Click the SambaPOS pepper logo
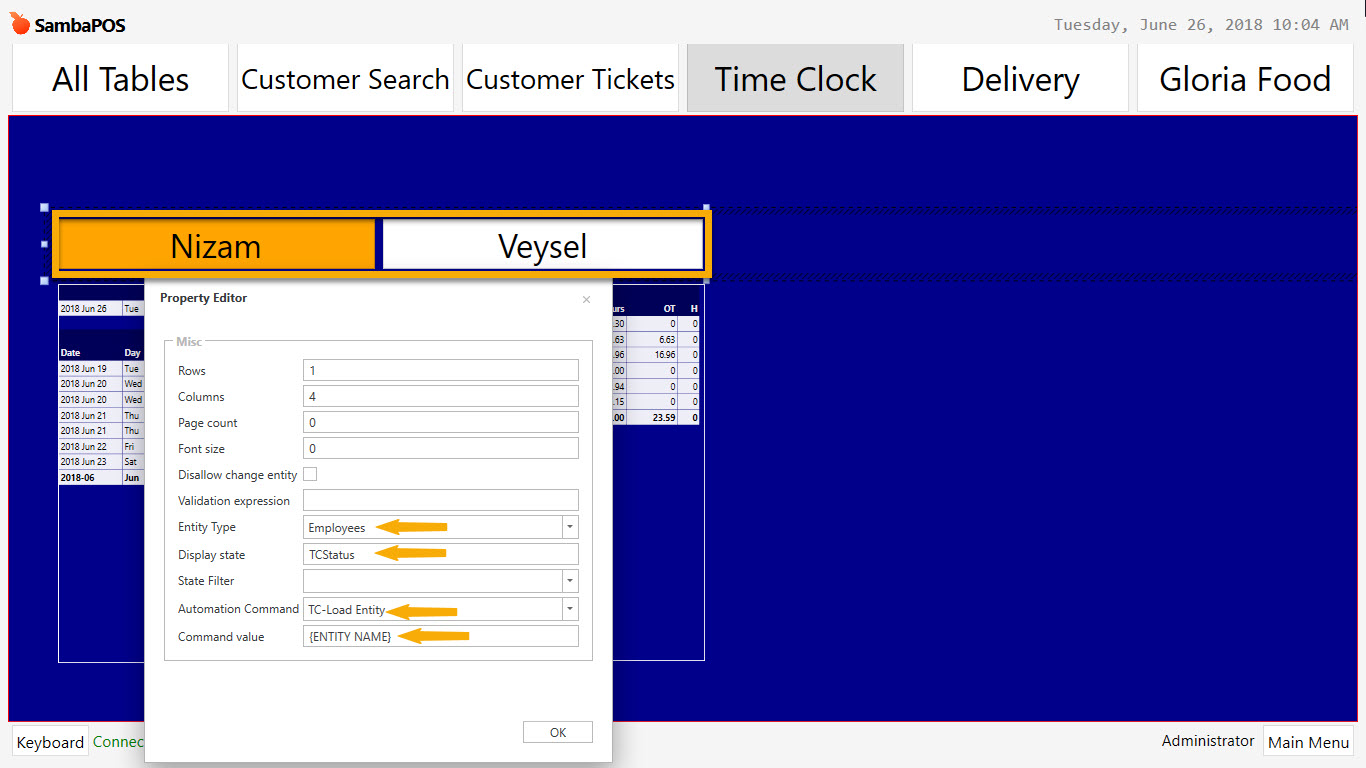This screenshot has height=768, width=1366. (19, 20)
